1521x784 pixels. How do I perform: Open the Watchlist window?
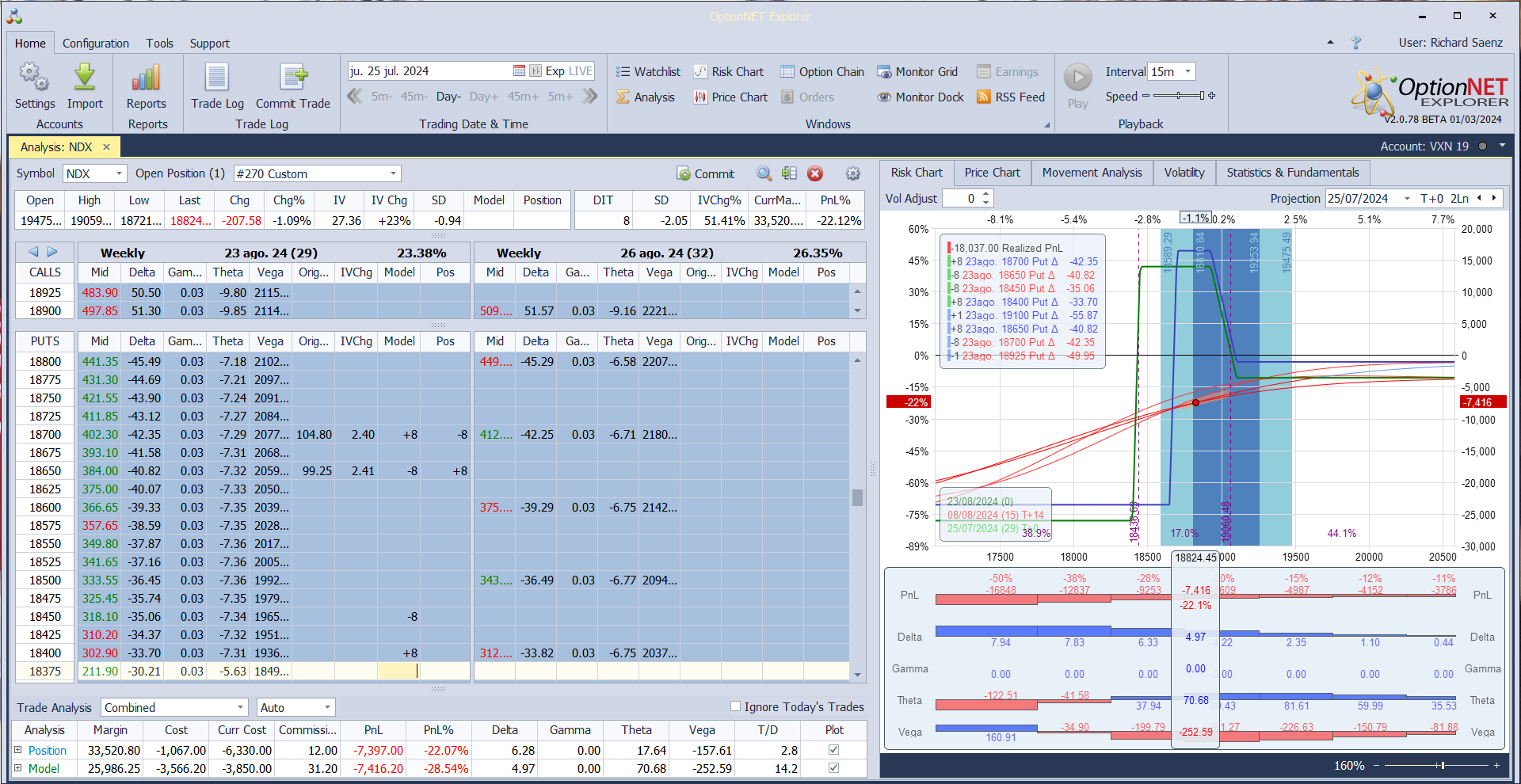coord(648,71)
